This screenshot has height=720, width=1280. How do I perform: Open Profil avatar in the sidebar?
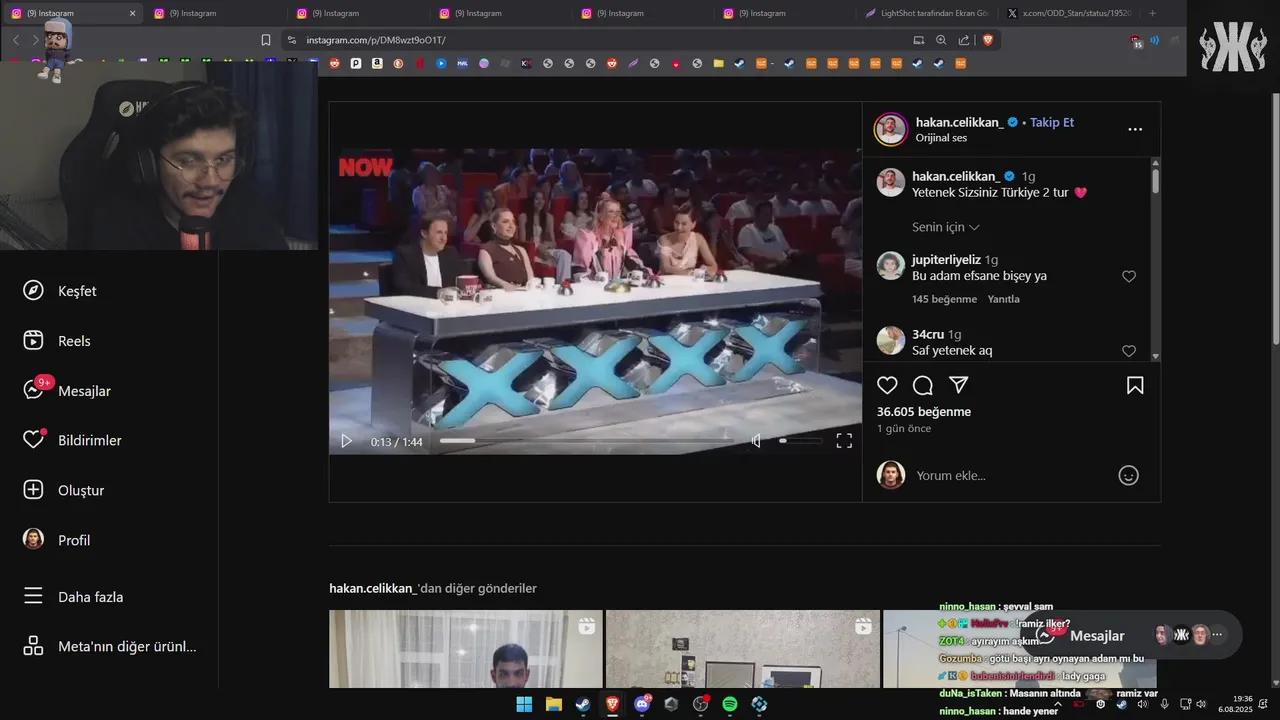[33, 539]
